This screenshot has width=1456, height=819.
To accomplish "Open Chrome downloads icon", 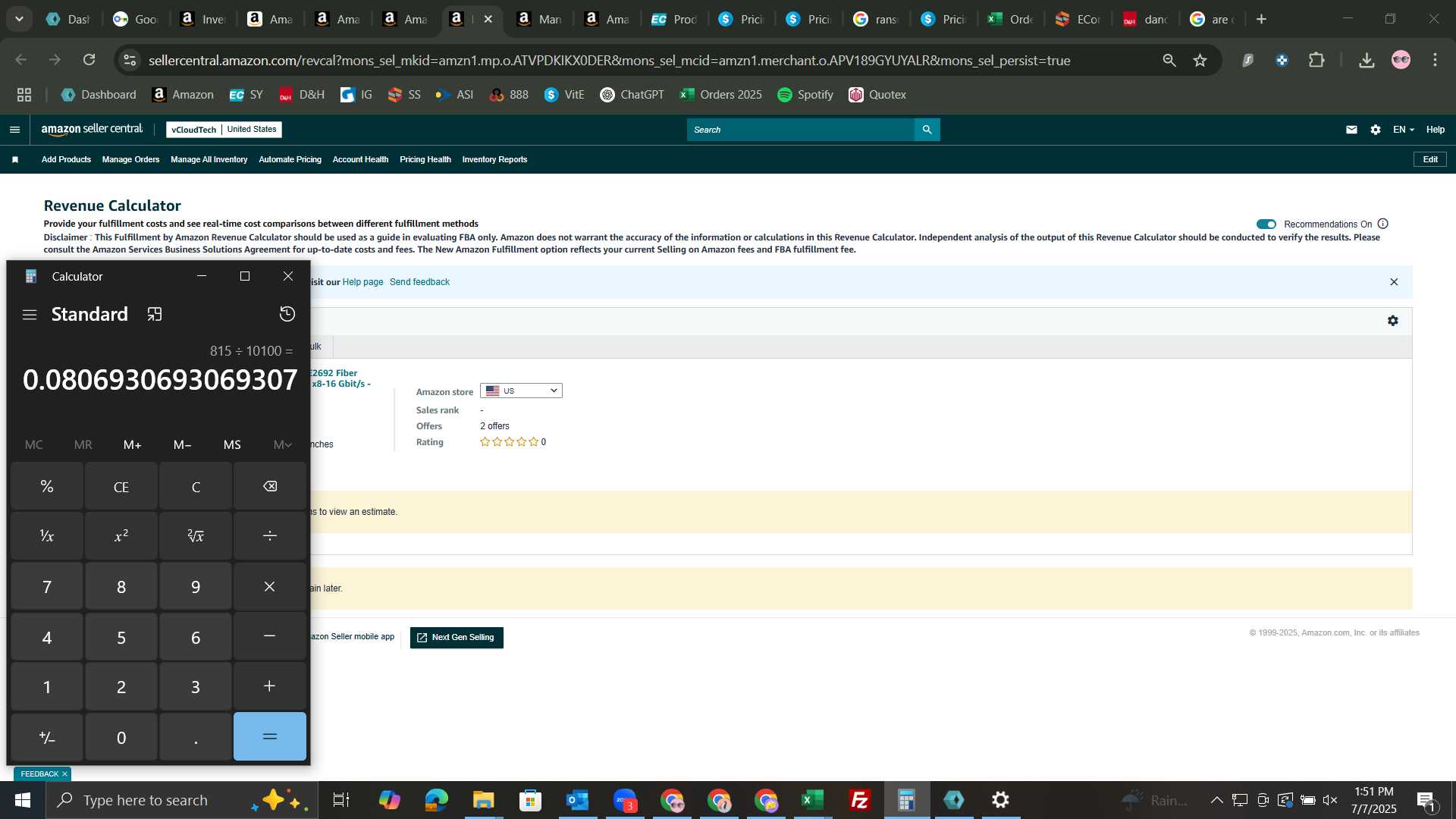I will (1367, 60).
